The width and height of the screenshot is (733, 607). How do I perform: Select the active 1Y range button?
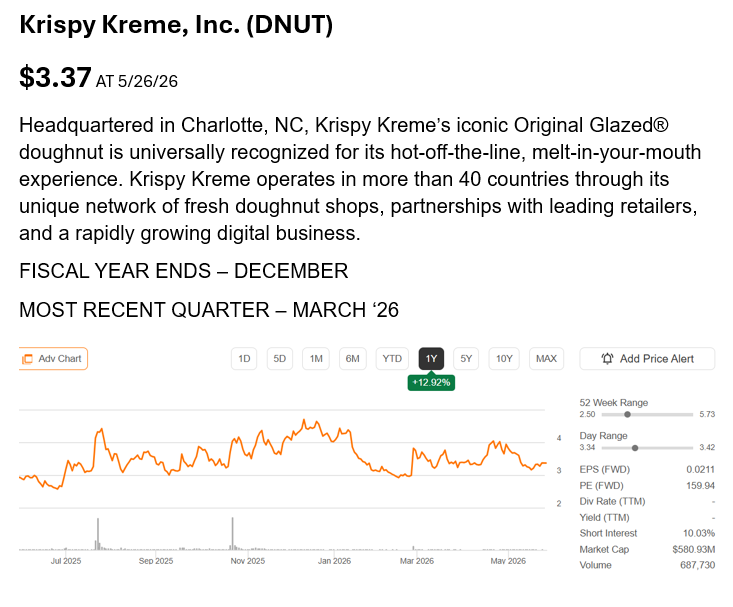point(431,359)
